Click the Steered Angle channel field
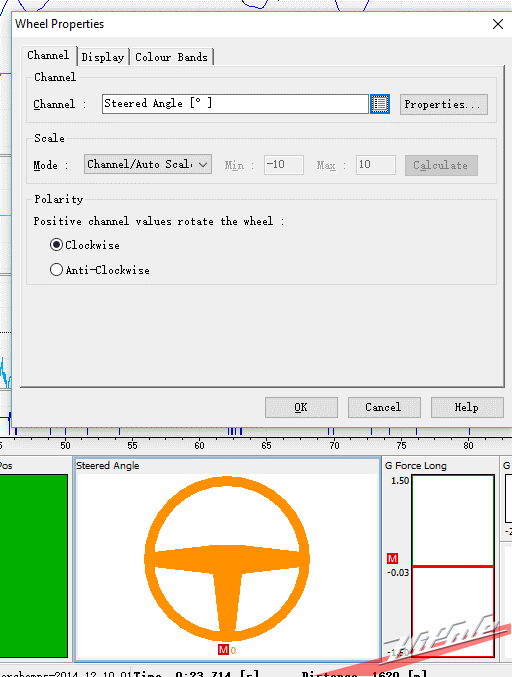This screenshot has height=677, width=512. point(235,104)
